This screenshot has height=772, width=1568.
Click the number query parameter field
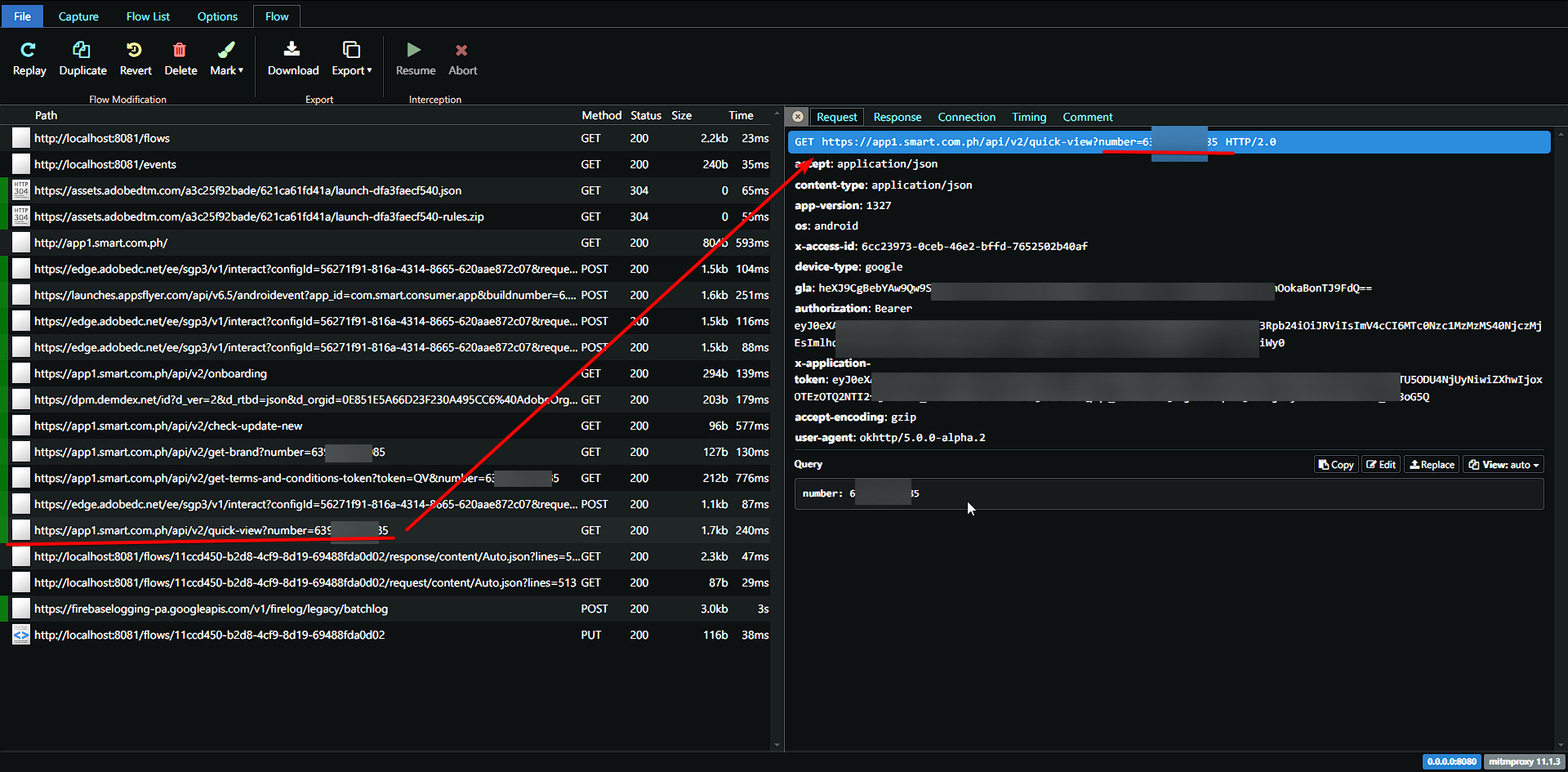[1169, 493]
